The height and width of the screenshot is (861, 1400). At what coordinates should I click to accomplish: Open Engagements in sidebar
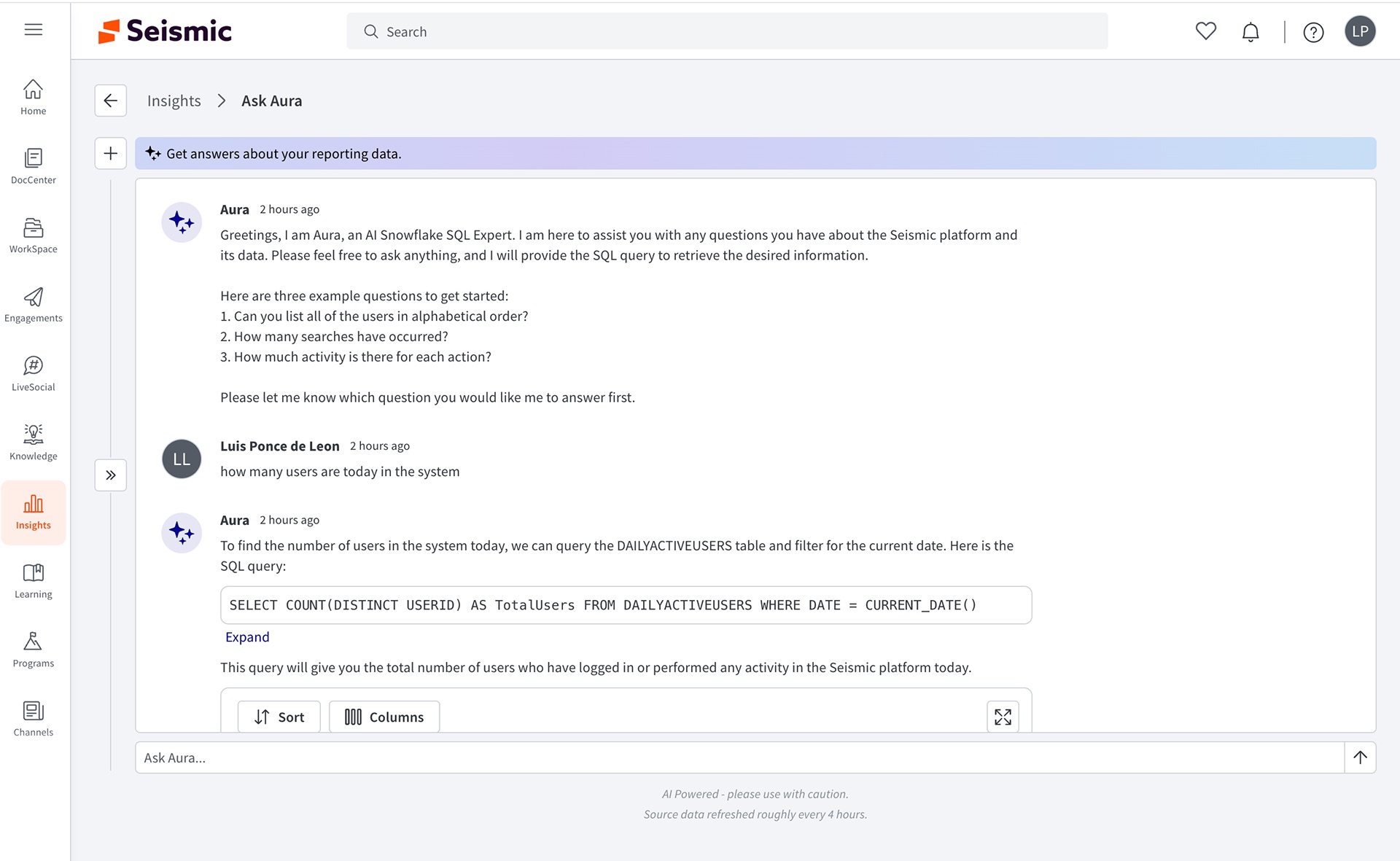34,305
